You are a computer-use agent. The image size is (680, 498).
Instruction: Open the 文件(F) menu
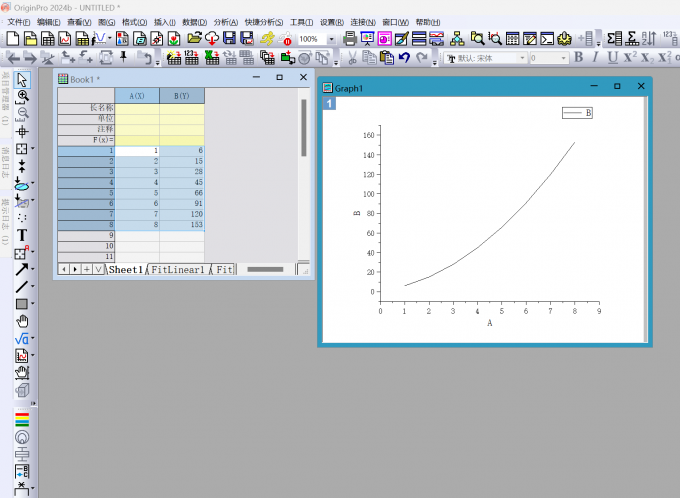click(19, 22)
